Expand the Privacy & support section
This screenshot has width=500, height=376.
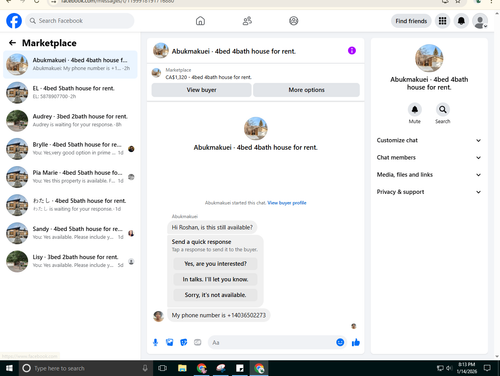coord(429,192)
